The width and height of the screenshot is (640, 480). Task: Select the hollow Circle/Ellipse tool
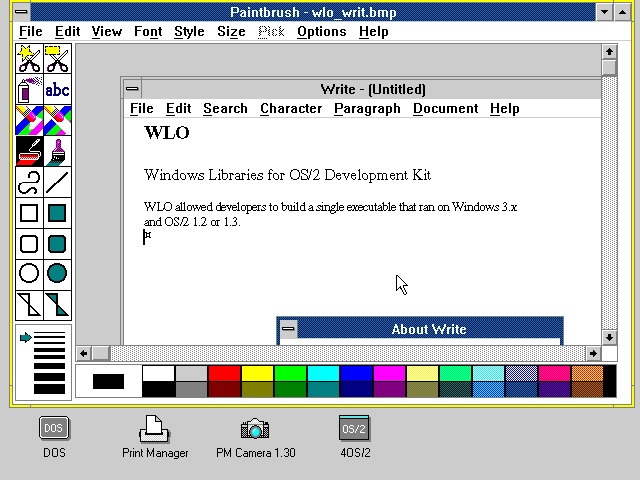pyautogui.click(x=29, y=274)
